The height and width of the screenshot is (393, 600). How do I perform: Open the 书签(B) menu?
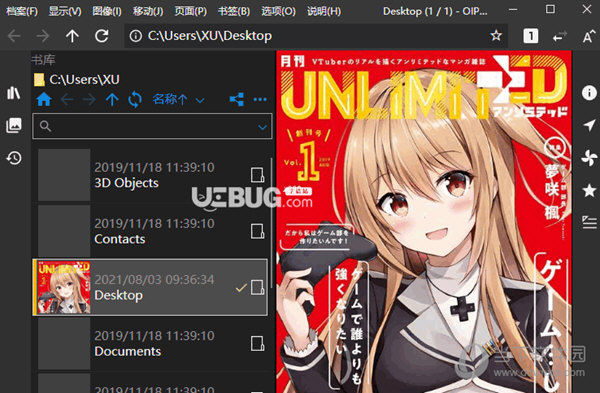[233, 11]
